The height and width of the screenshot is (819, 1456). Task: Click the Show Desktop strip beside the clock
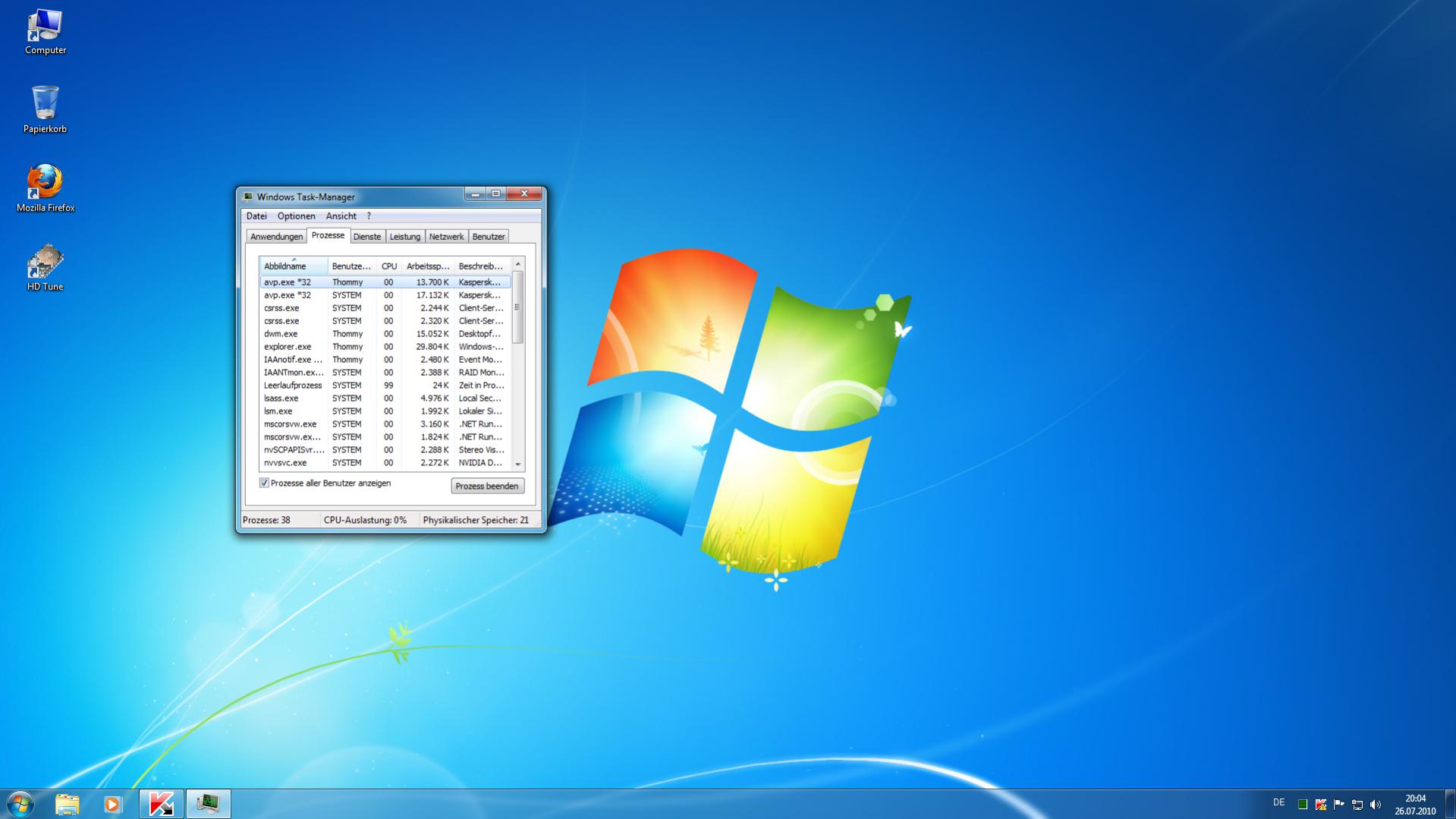[x=1450, y=804]
